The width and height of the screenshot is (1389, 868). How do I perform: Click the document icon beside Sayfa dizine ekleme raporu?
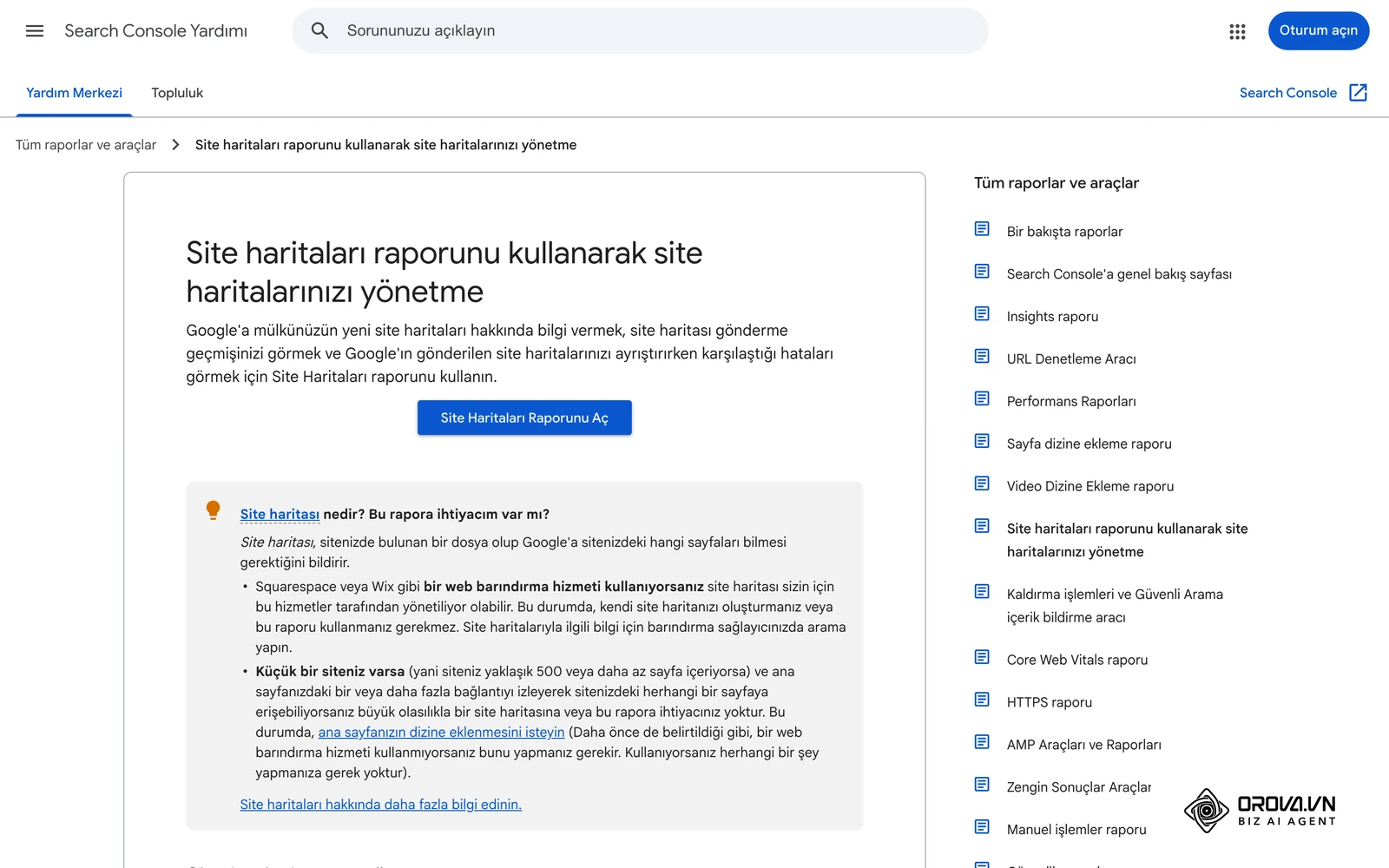click(982, 441)
